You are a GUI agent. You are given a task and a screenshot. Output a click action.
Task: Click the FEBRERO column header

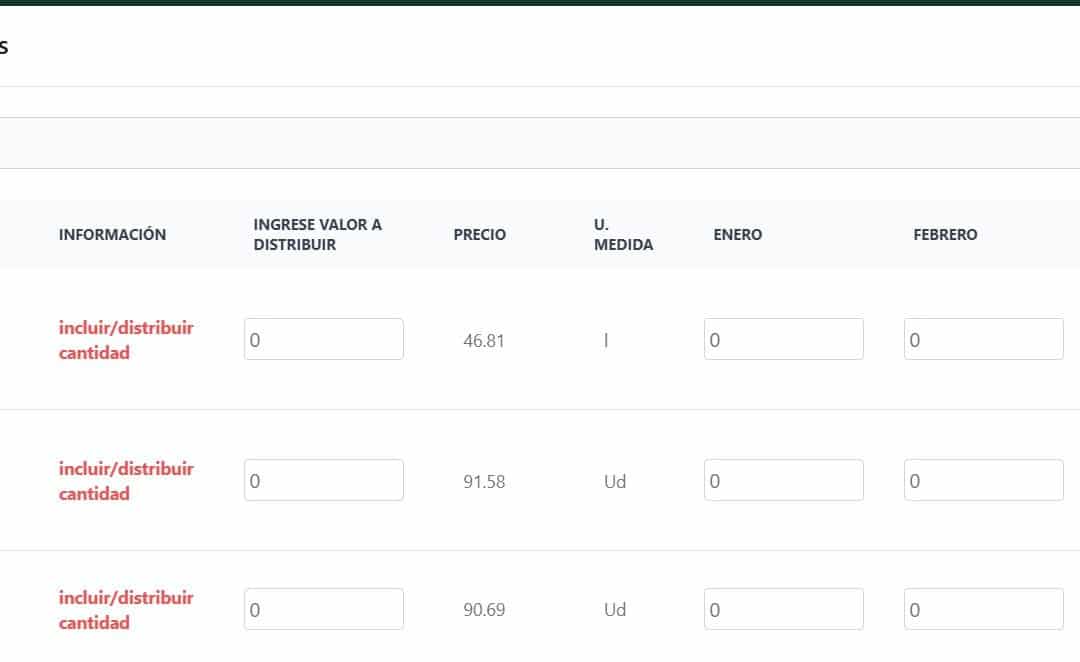point(945,235)
